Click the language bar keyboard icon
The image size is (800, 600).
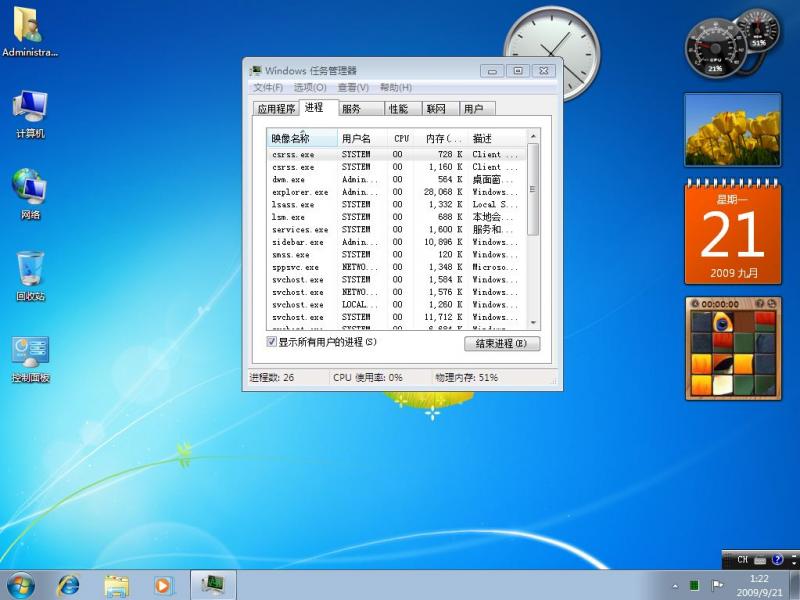tap(760, 560)
